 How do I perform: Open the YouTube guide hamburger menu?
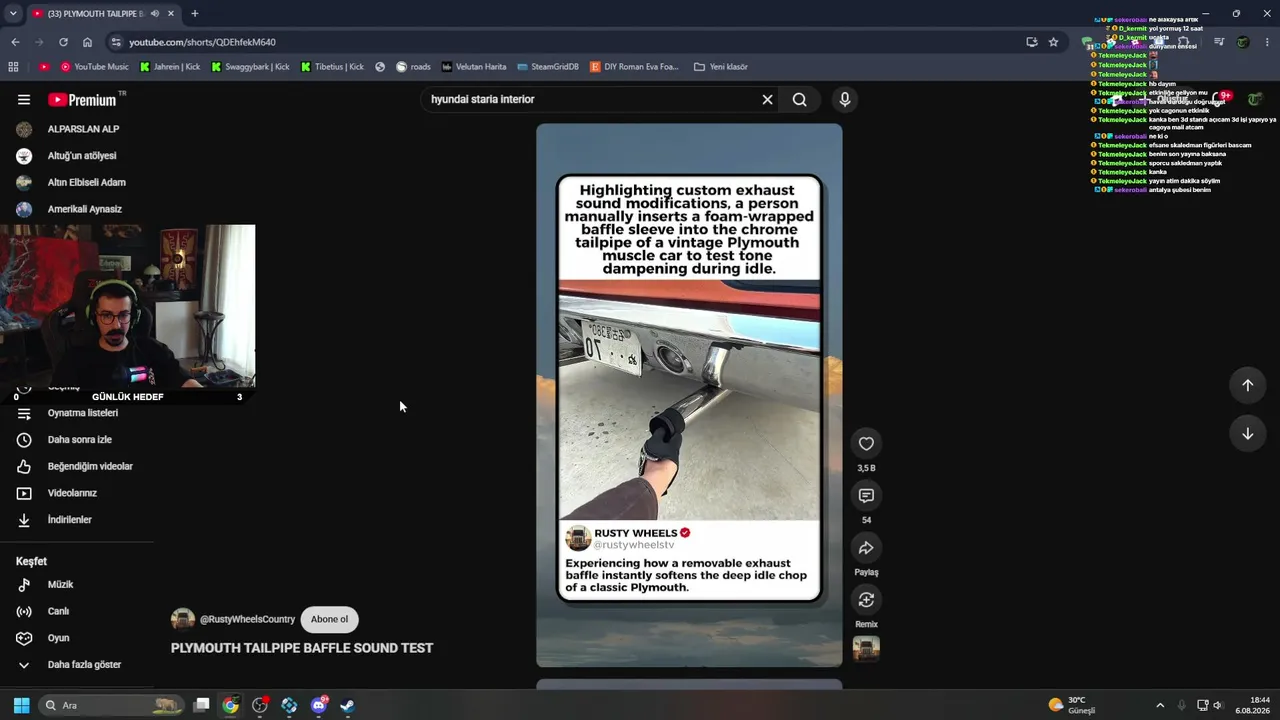click(x=24, y=99)
